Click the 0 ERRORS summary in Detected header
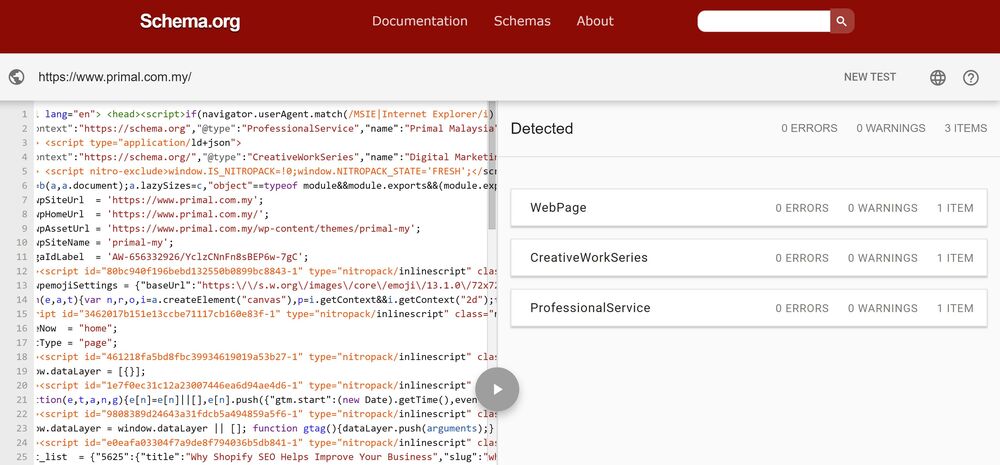 point(809,128)
